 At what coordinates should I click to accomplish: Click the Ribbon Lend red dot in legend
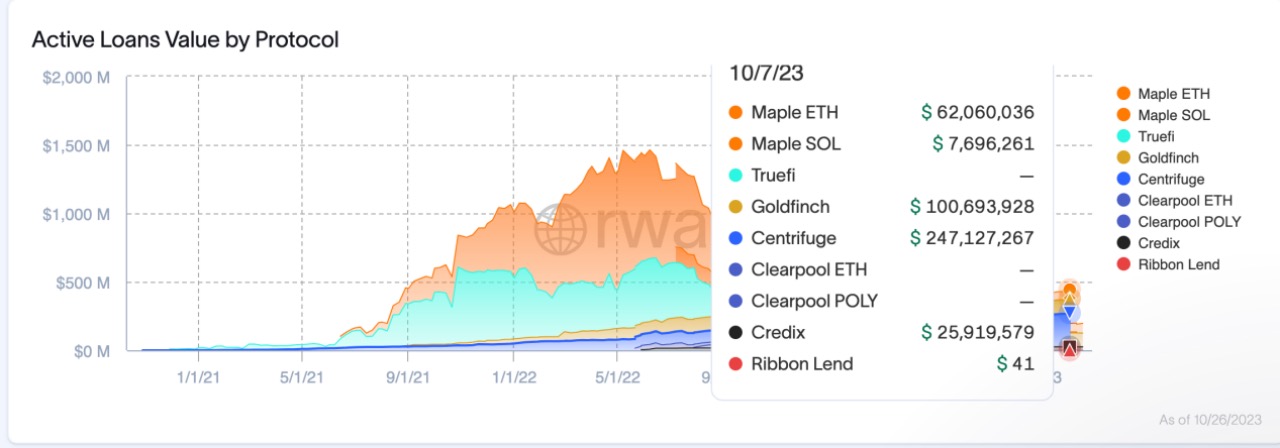pyautogui.click(x=1124, y=264)
